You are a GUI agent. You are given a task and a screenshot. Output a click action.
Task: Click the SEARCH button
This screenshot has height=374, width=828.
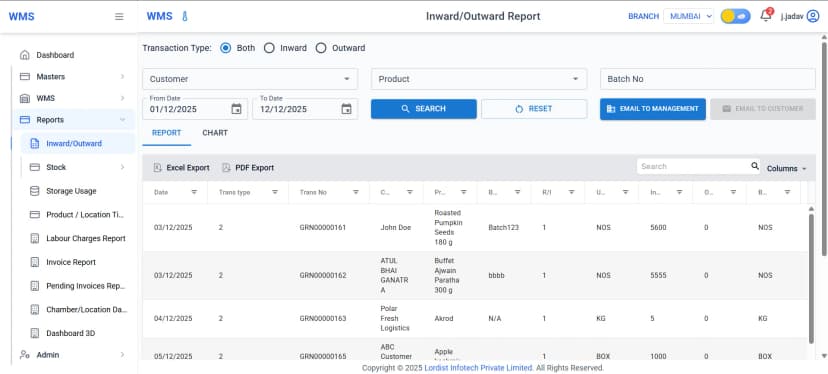click(424, 109)
